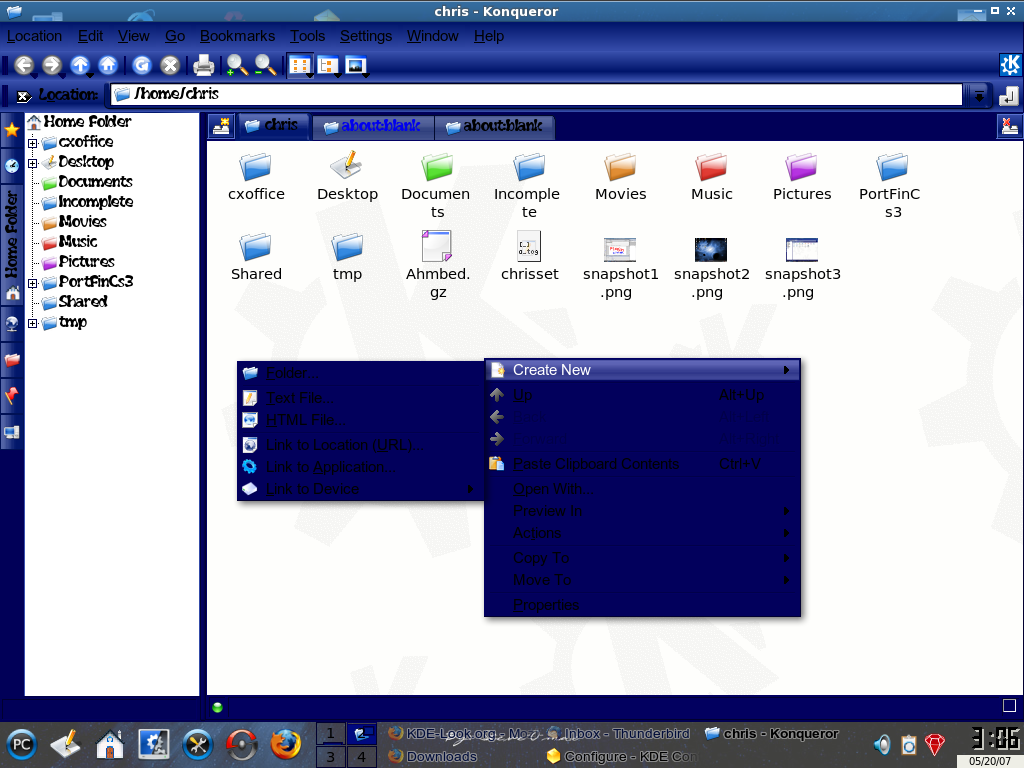Switch to Inbox - Thunderbird taskbar entry
Image resolution: width=1024 pixels, height=768 pixels.
pos(618,733)
